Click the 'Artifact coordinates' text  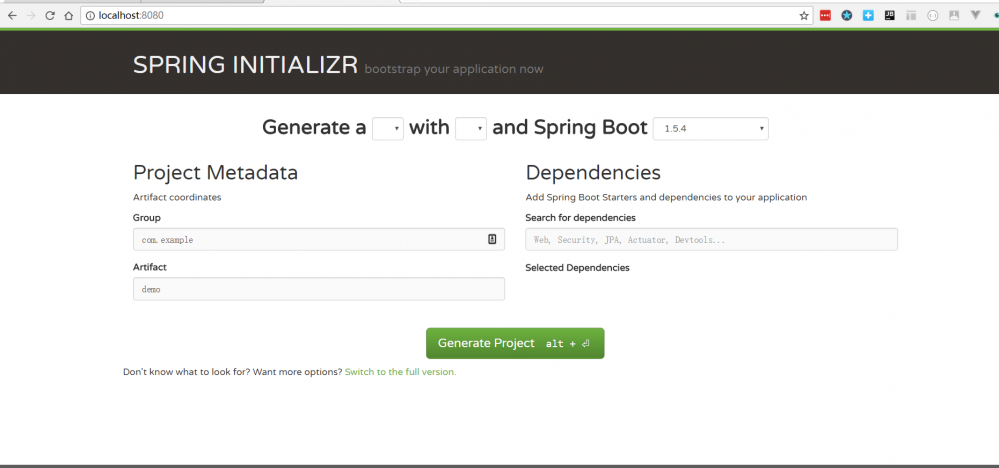[x=177, y=197]
